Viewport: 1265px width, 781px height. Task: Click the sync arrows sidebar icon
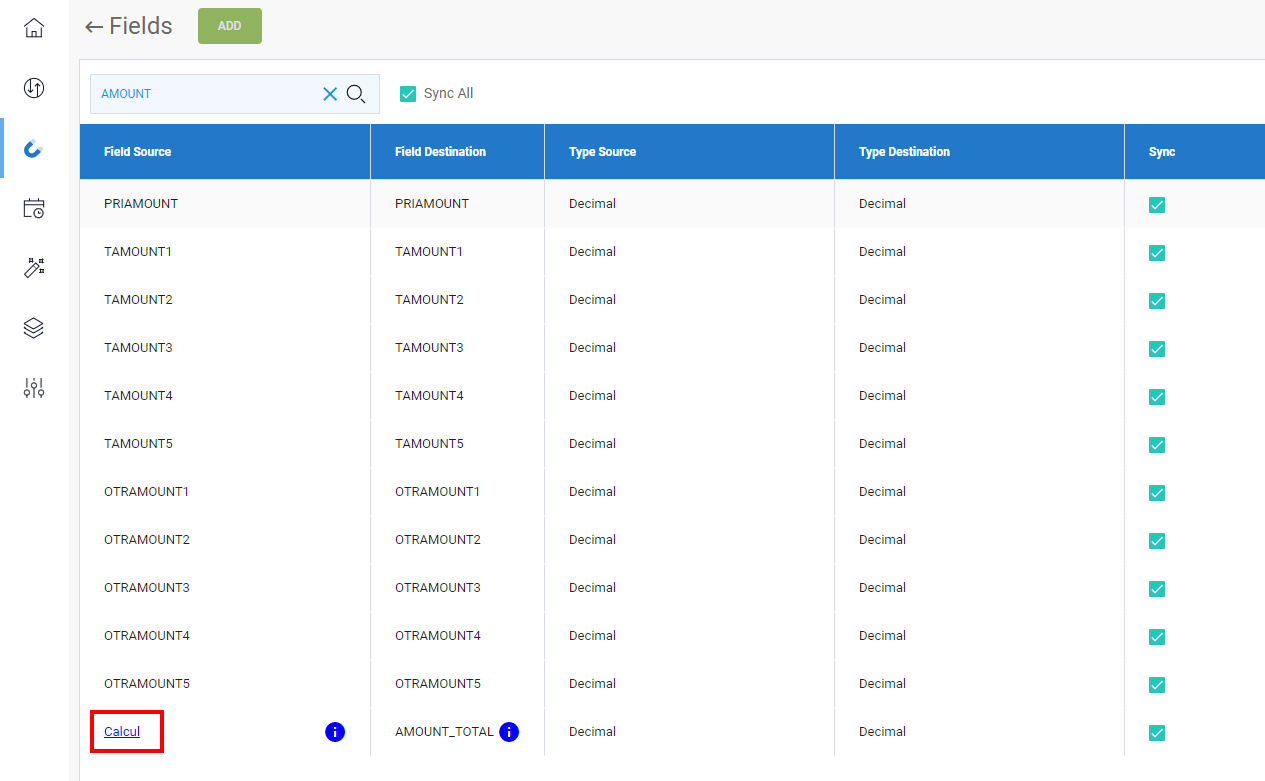tap(34, 88)
